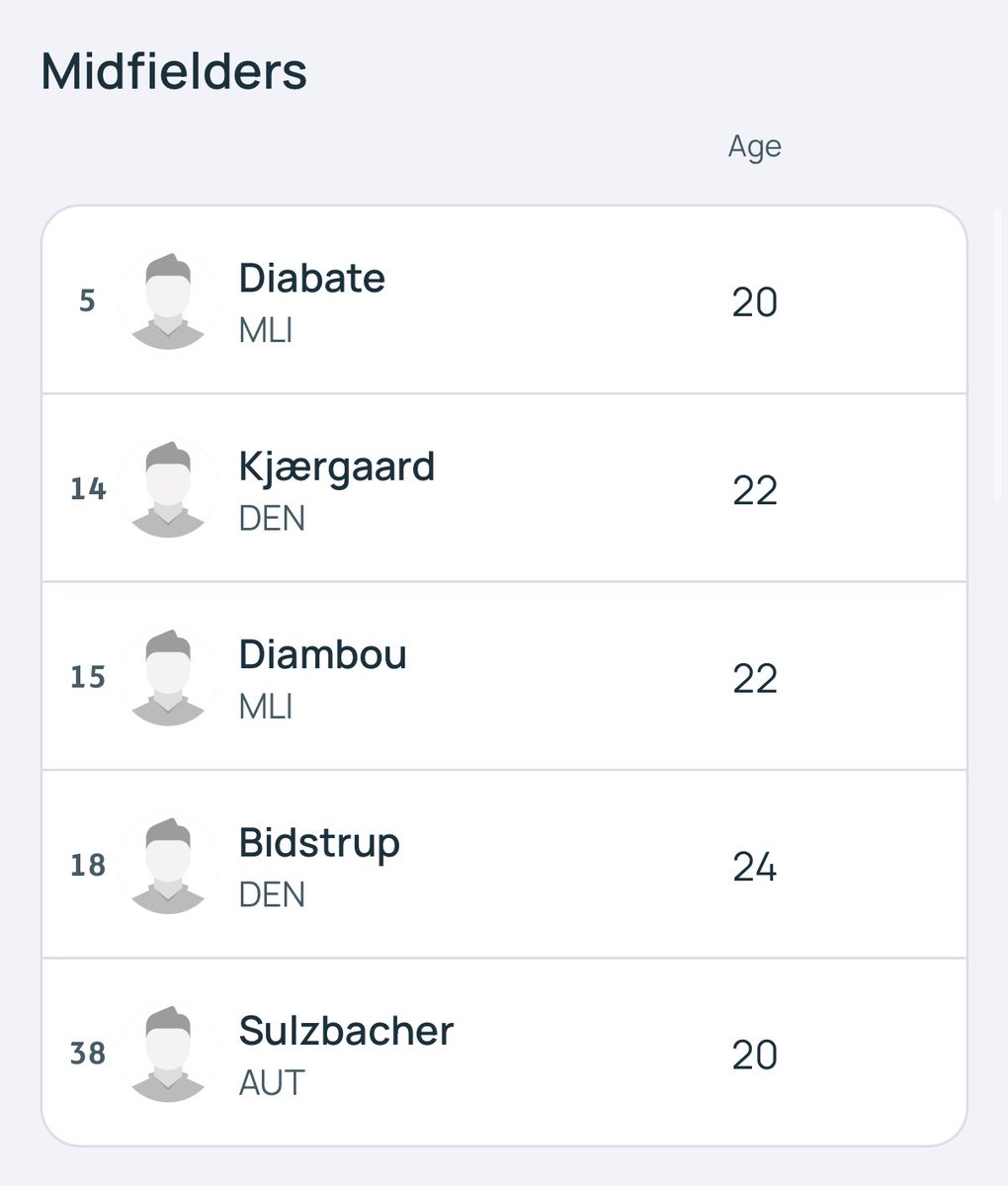1008x1186 pixels.
Task: Select shirt number 14 in Kjærgaard row
Action: click(88, 489)
